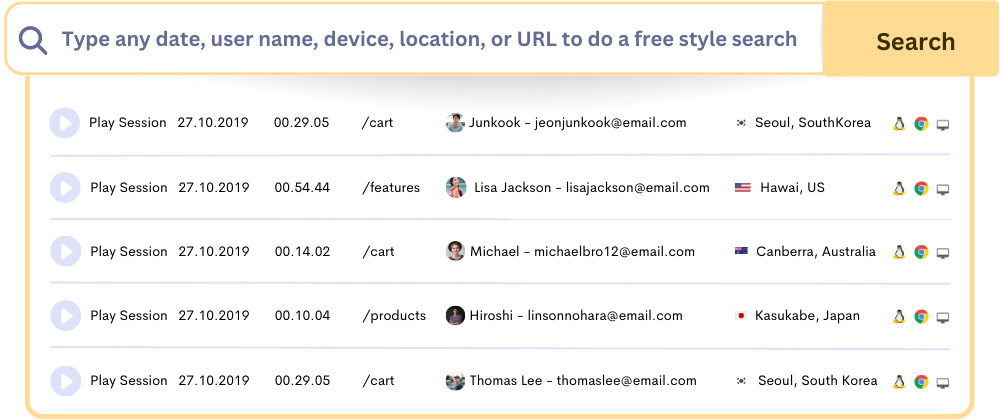Play Michael's session recording
The width and height of the screenshot is (1000, 419).
65,252
